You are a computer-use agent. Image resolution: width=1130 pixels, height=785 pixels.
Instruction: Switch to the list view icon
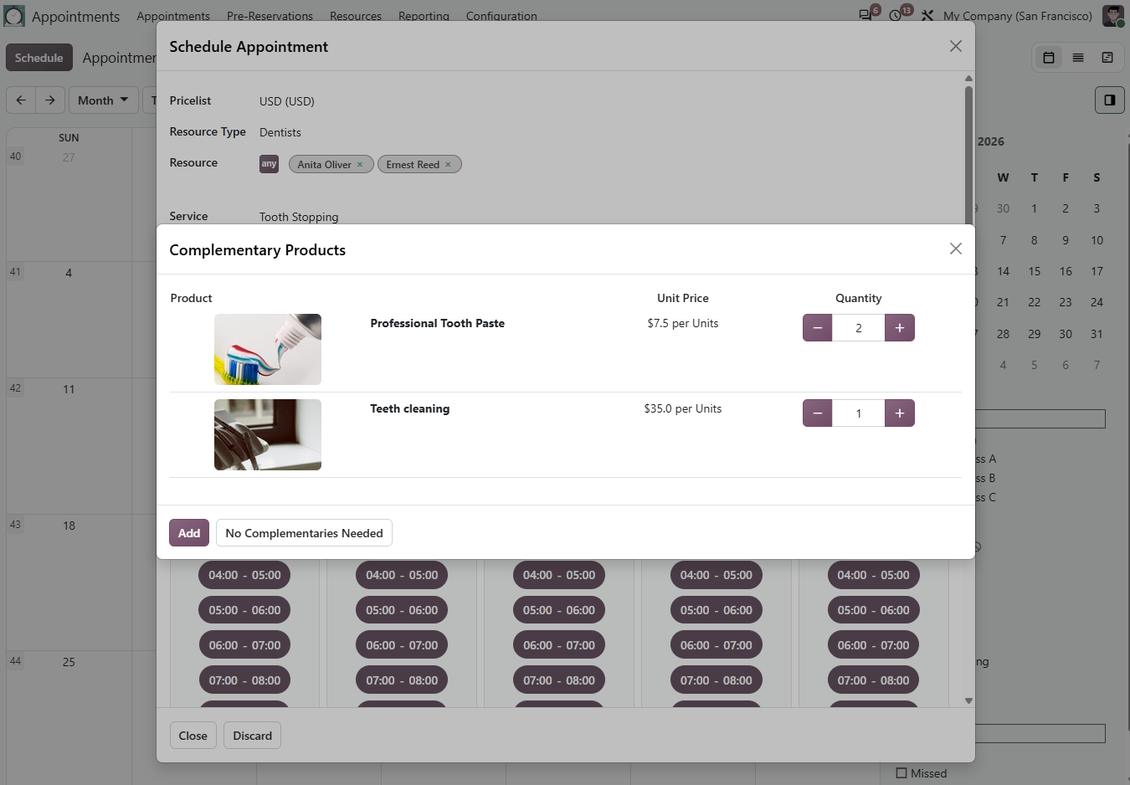pos(1078,58)
